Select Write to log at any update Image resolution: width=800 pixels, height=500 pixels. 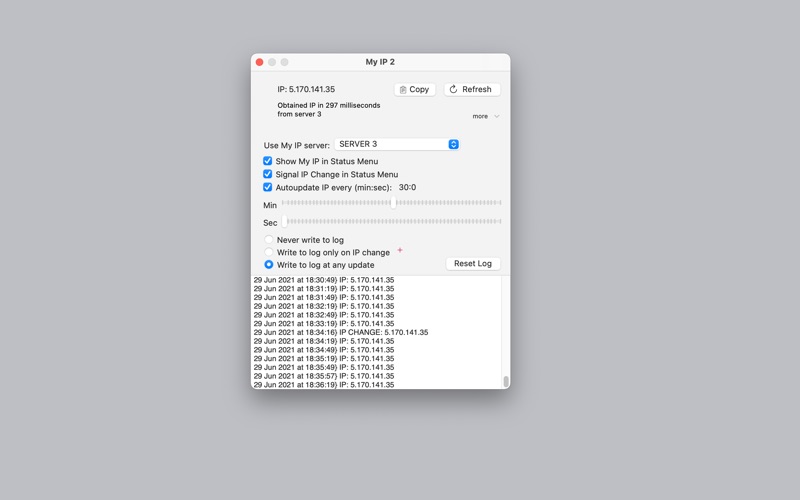268,265
